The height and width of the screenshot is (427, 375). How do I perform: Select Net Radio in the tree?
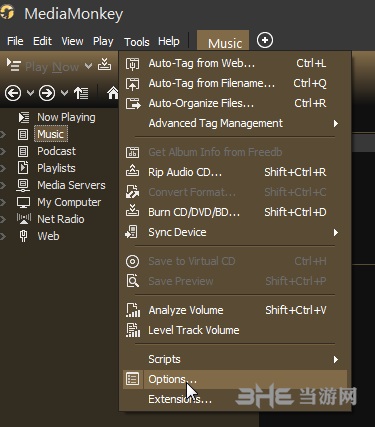pos(60,219)
